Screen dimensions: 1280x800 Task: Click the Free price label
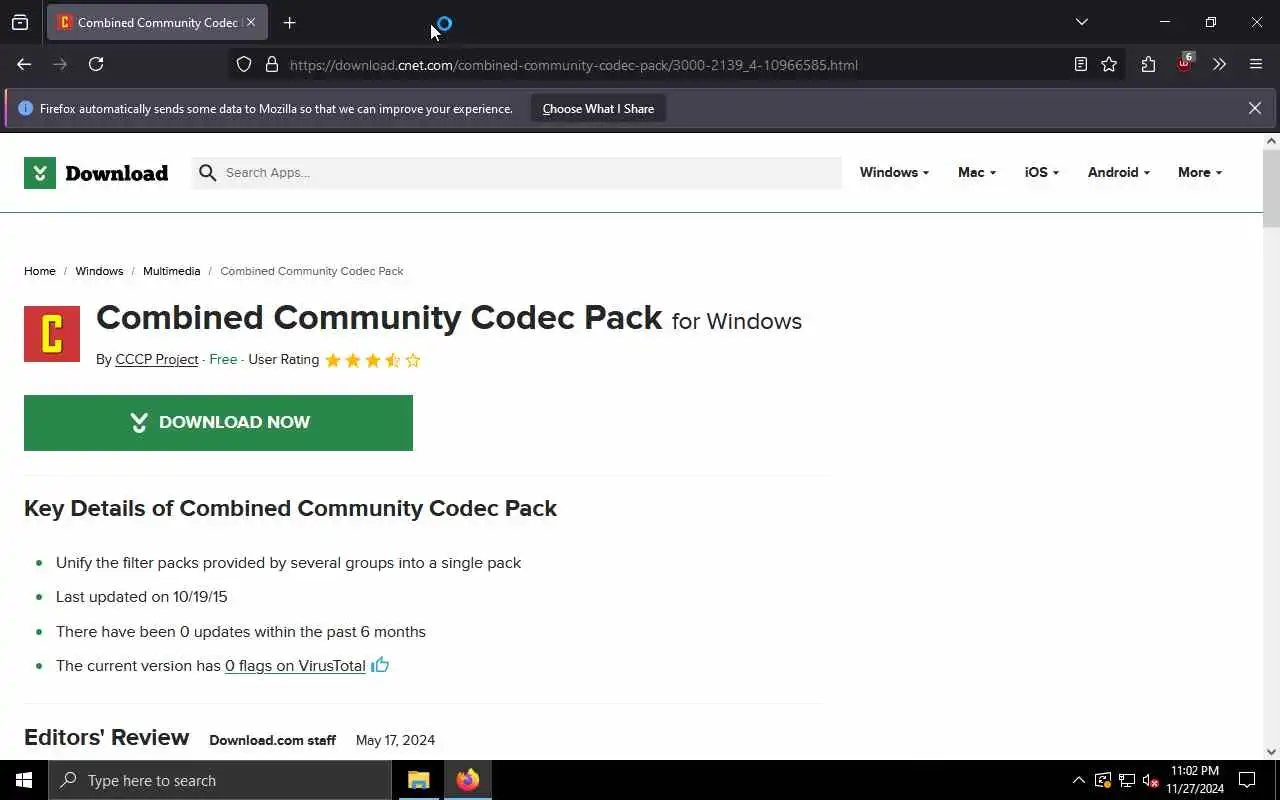pyautogui.click(x=223, y=359)
